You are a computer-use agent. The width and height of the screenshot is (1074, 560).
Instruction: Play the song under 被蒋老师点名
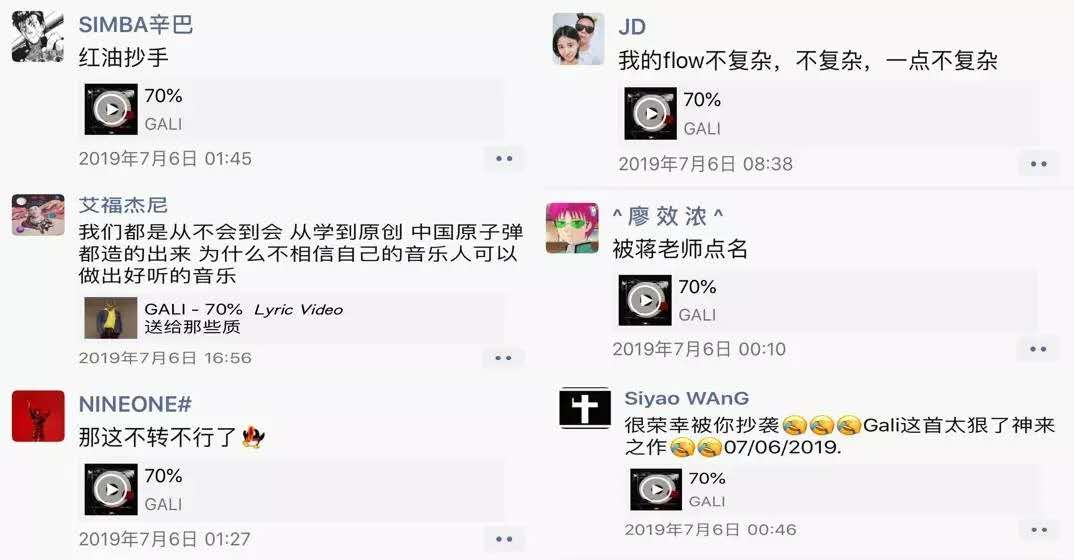click(x=645, y=300)
